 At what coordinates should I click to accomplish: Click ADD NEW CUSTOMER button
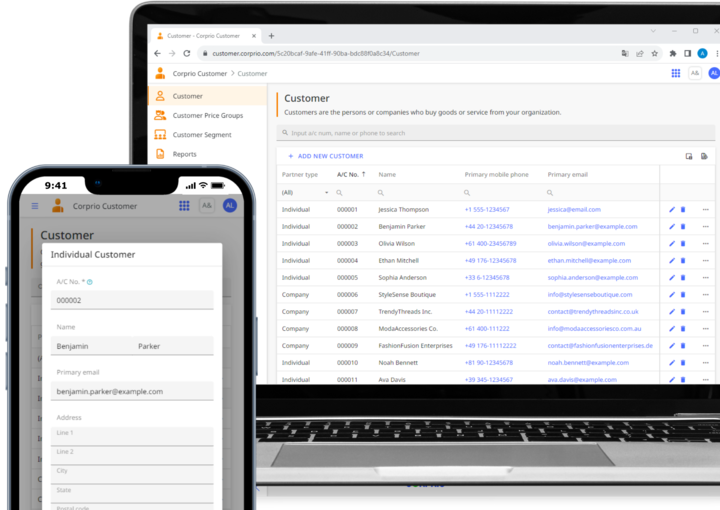[326, 157]
